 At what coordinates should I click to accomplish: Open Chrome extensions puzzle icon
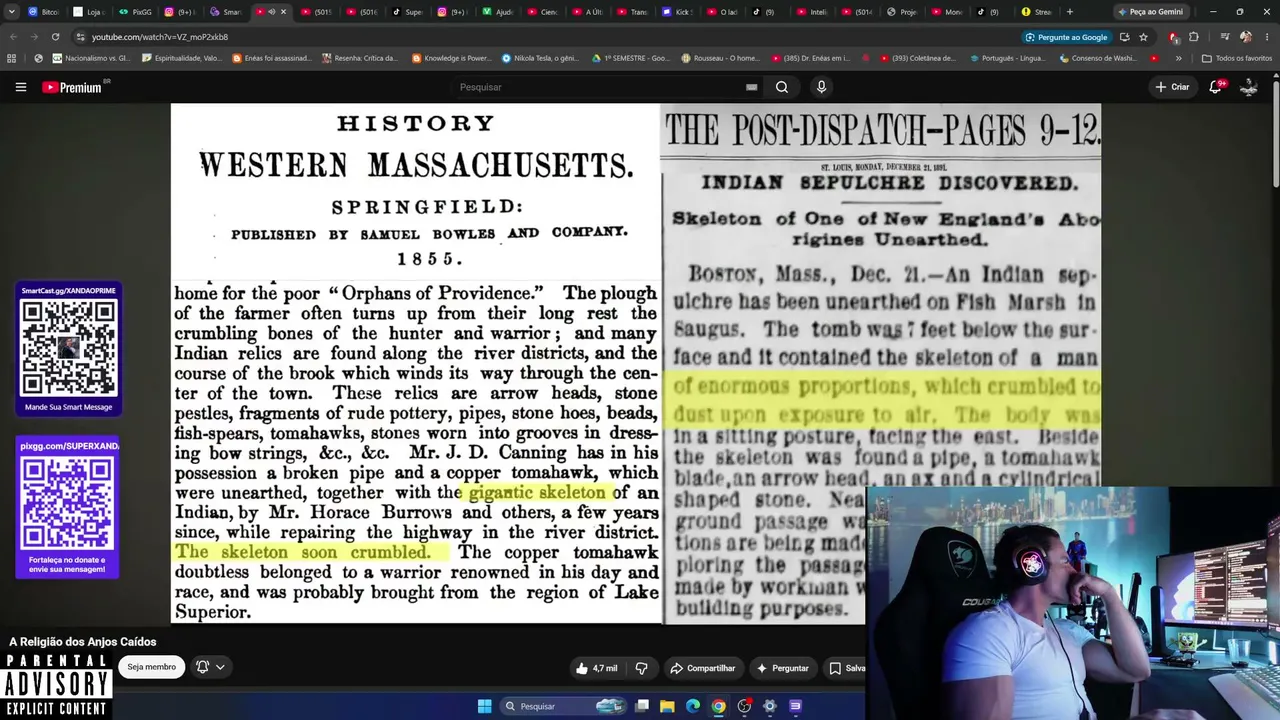click(x=1193, y=37)
